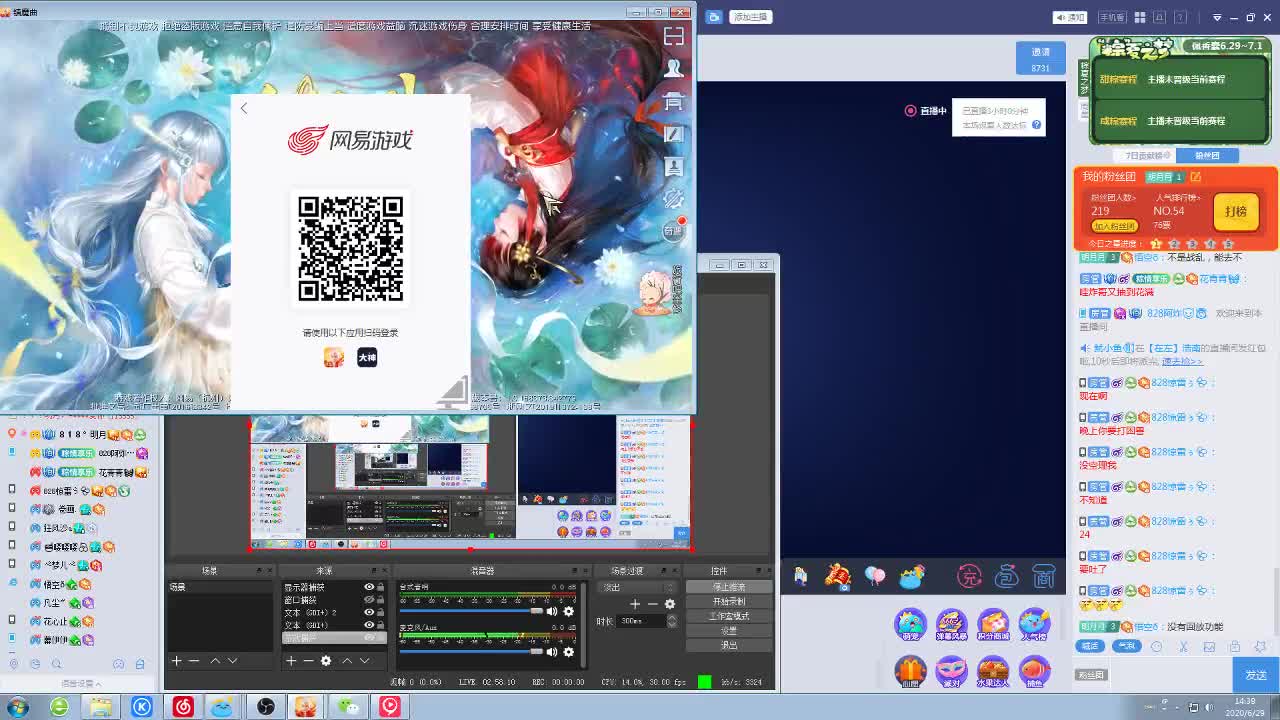Open 台式音响 mixer settings gear
Image resolution: width=1280 pixels, height=720 pixels.
coord(569,612)
